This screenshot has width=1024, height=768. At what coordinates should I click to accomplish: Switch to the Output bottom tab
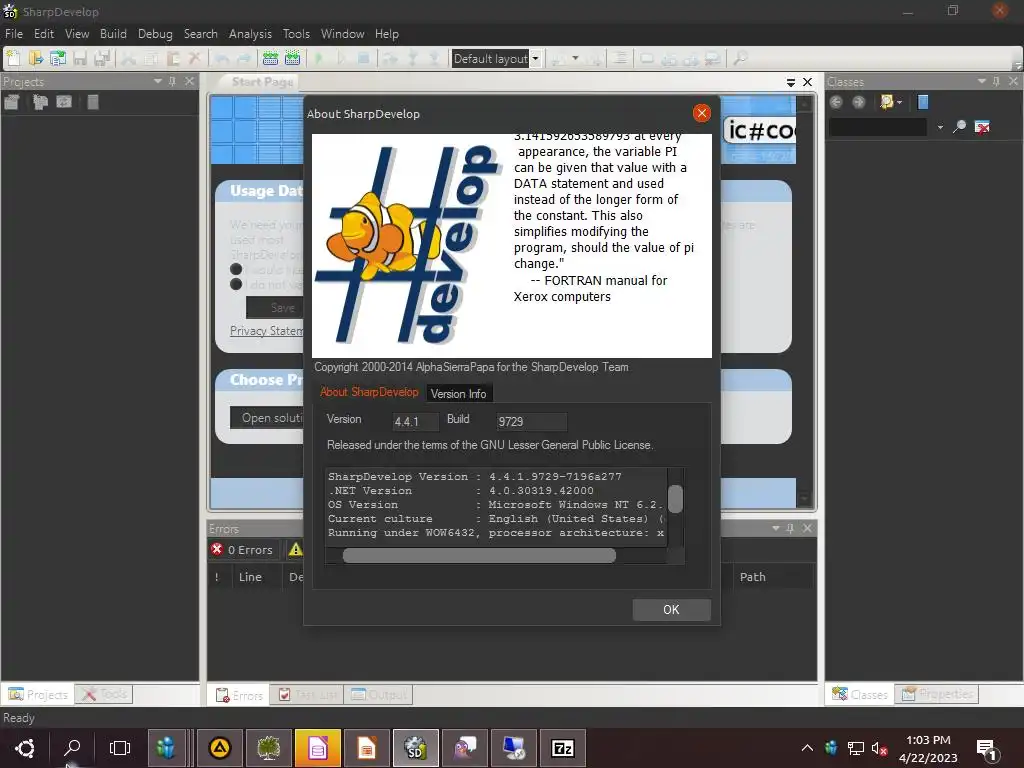[379, 695]
